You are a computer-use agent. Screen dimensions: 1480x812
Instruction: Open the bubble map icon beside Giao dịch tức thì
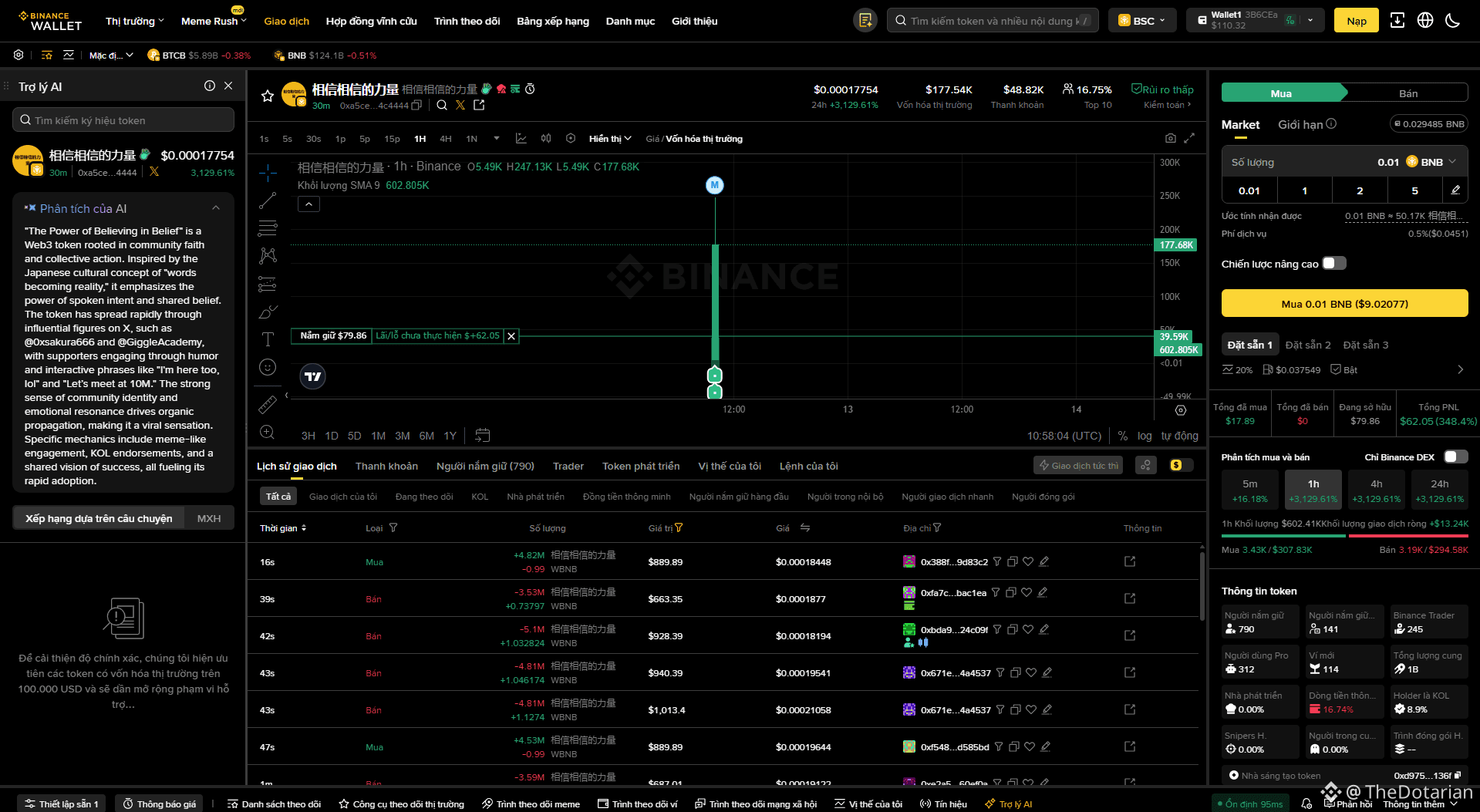pyautogui.click(x=1146, y=466)
